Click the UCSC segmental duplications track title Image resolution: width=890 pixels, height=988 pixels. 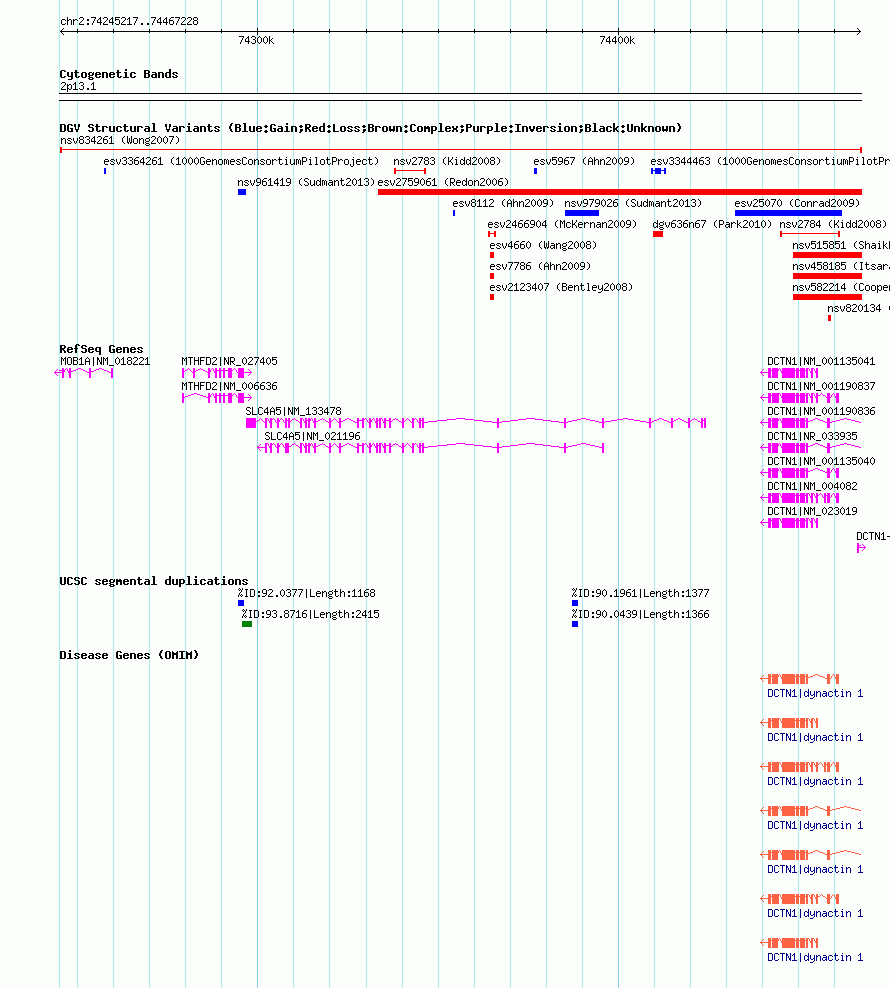click(x=154, y=581)
